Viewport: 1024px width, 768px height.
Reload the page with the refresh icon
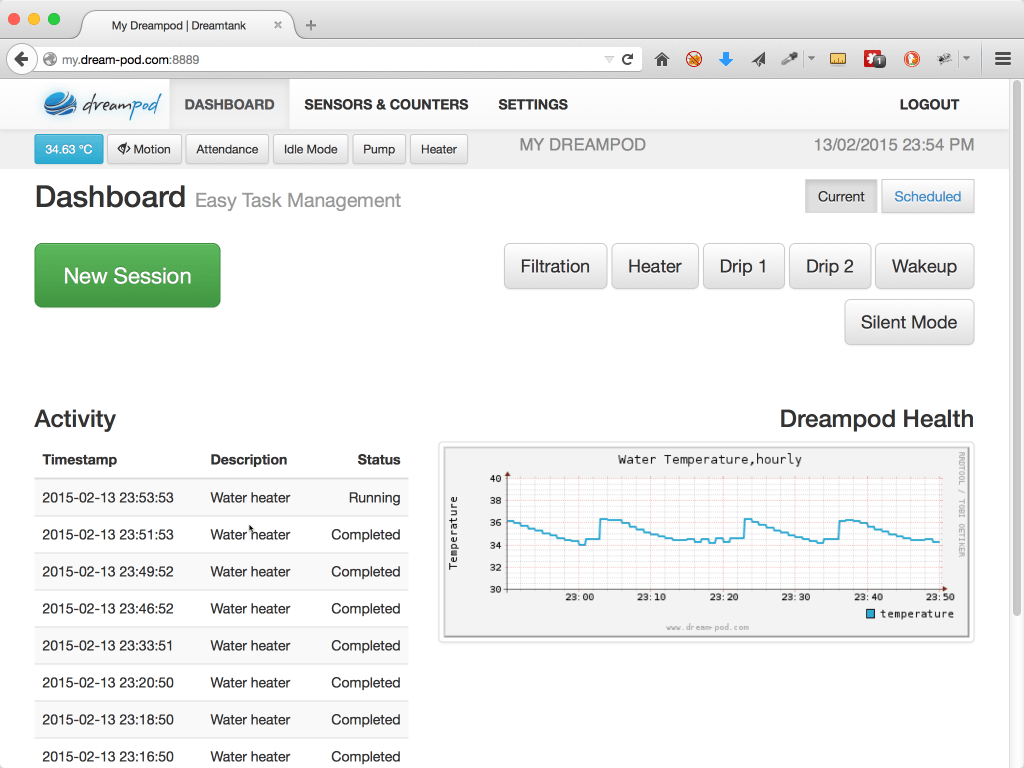pyautogui.click(x=628, y=59)
